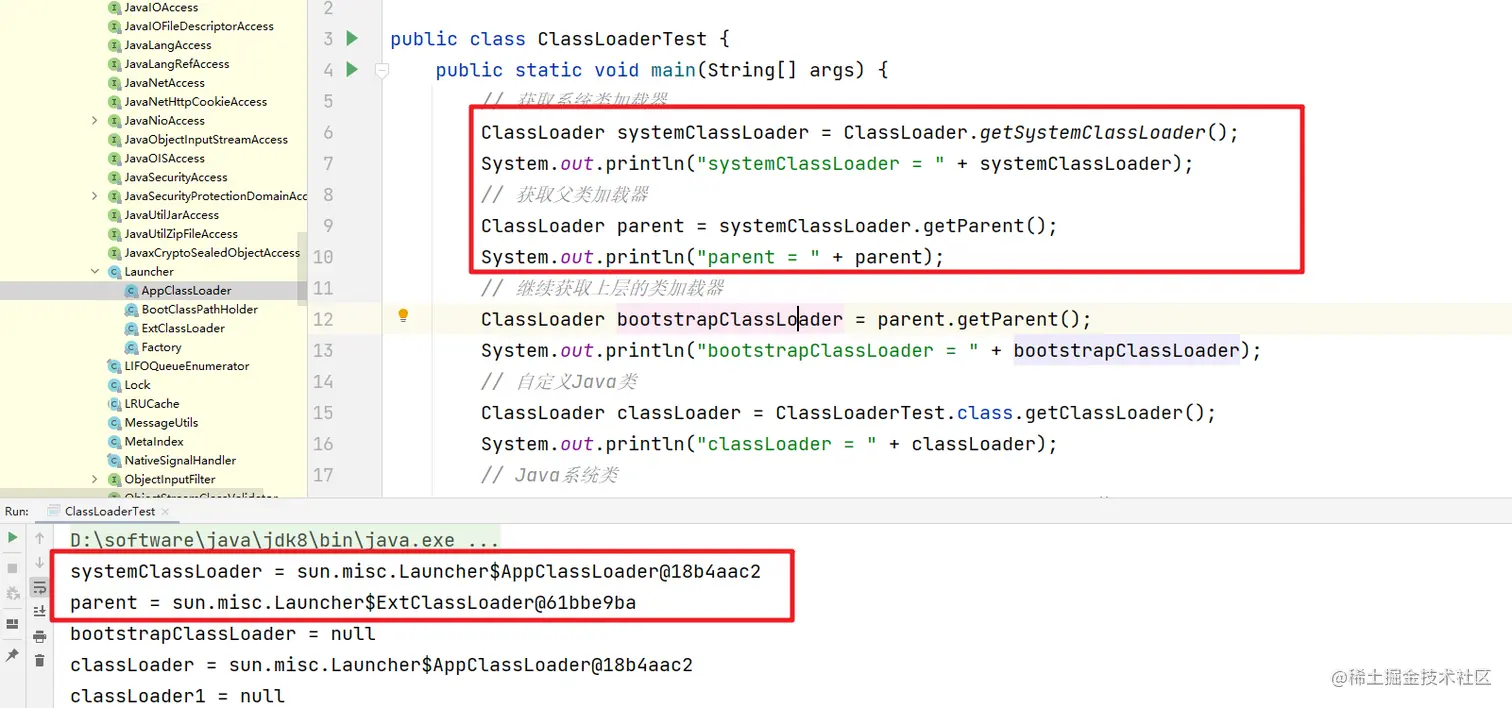
Task: Select Factory class under Launcher
Action: coord(161,348)
